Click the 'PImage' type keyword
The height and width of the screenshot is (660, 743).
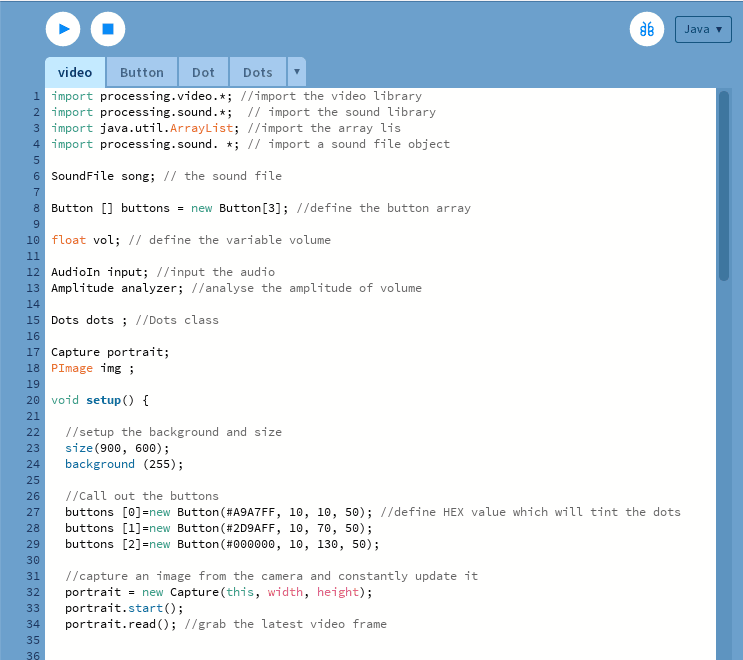pos(72,368)
